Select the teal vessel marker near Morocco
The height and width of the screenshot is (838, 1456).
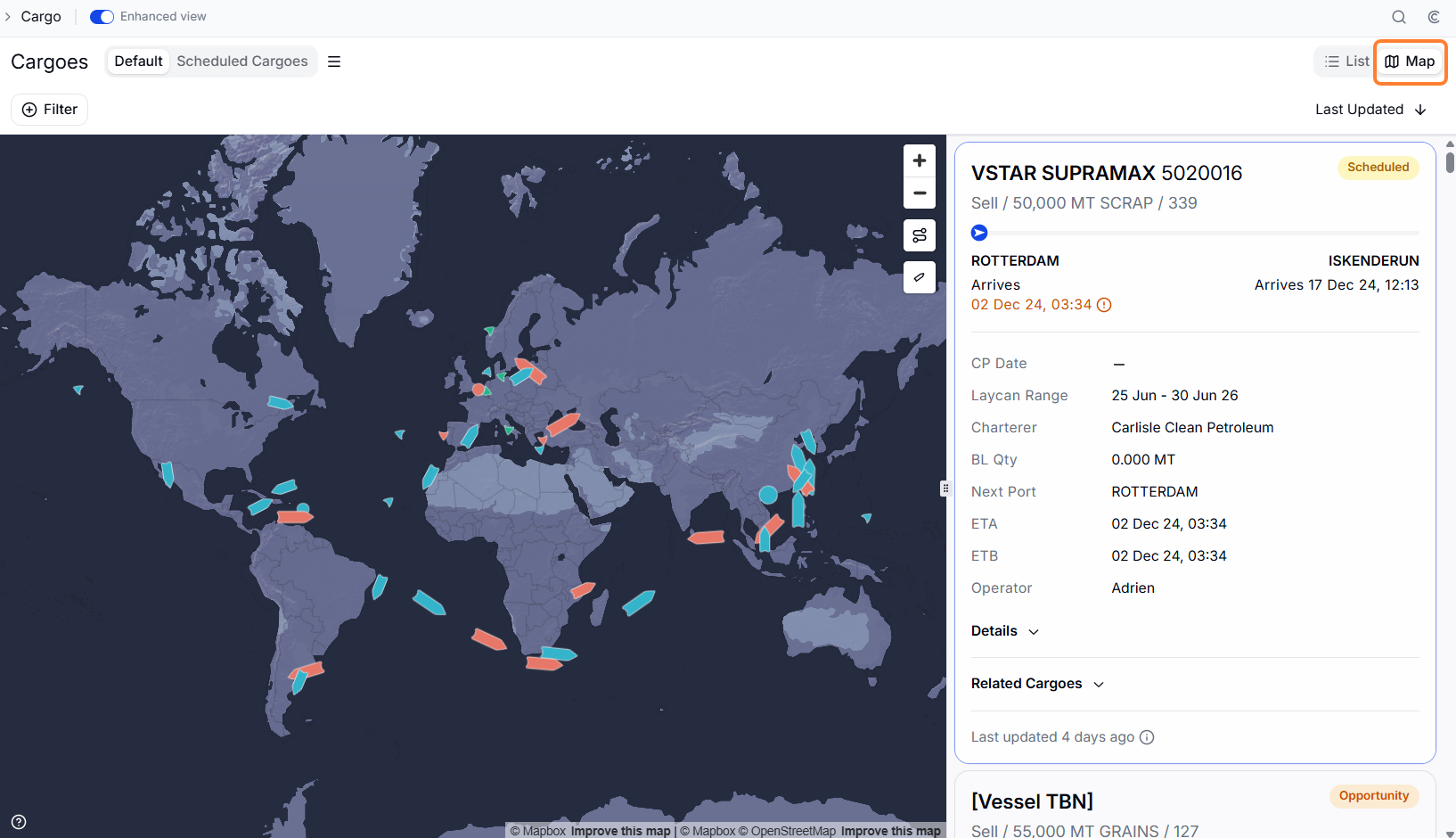[430, 476]
